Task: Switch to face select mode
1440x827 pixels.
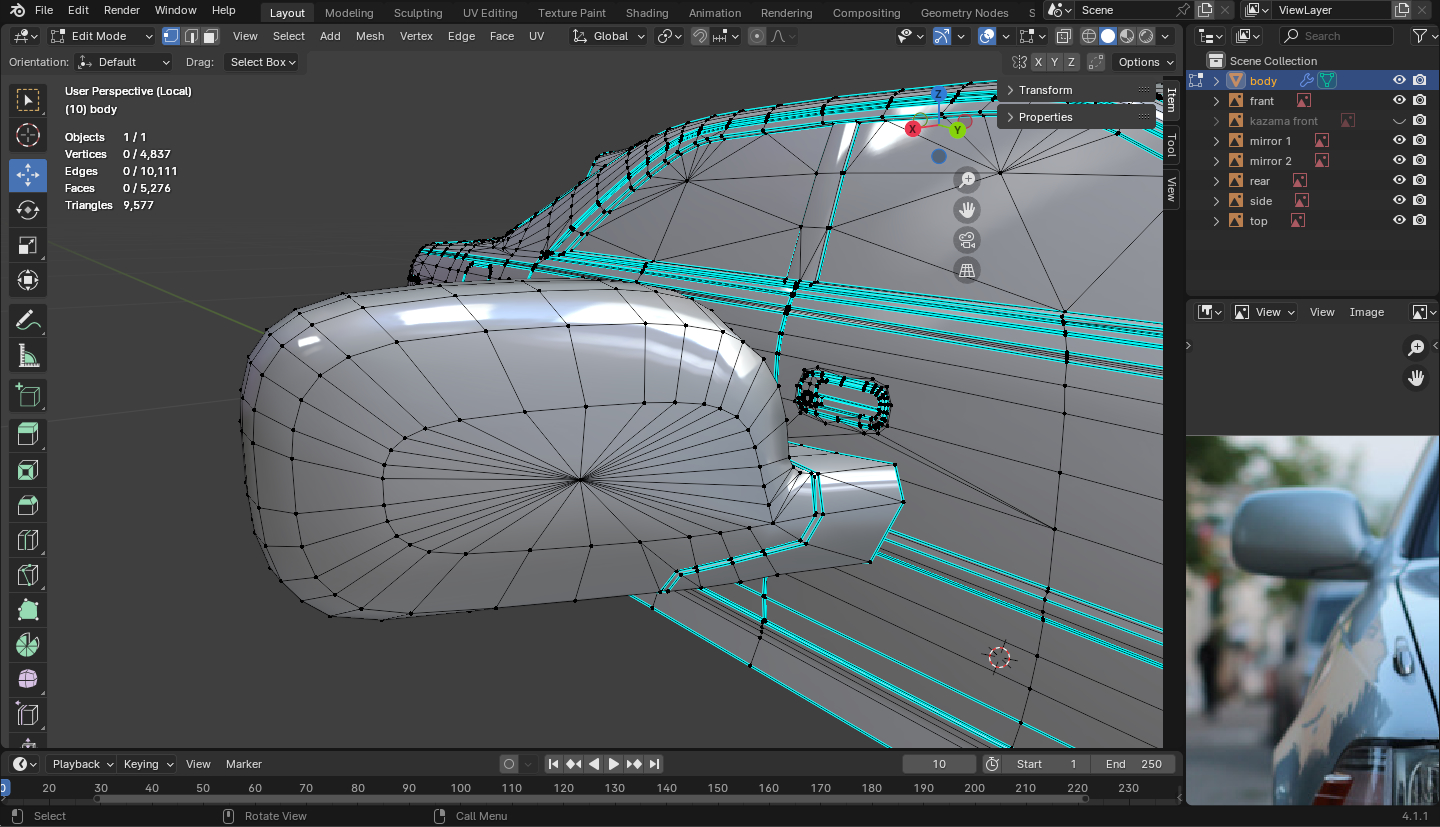Action: tap(210, 36)
